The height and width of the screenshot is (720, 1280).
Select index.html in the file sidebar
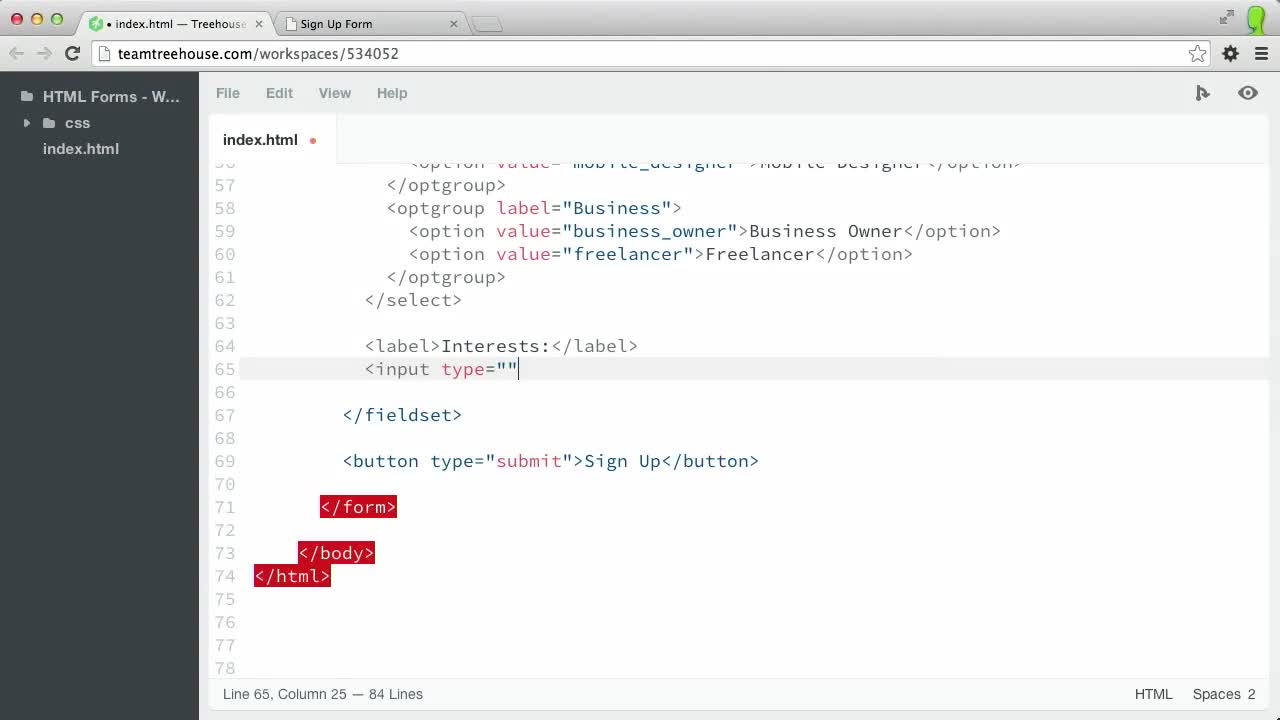tap(80, 148)
